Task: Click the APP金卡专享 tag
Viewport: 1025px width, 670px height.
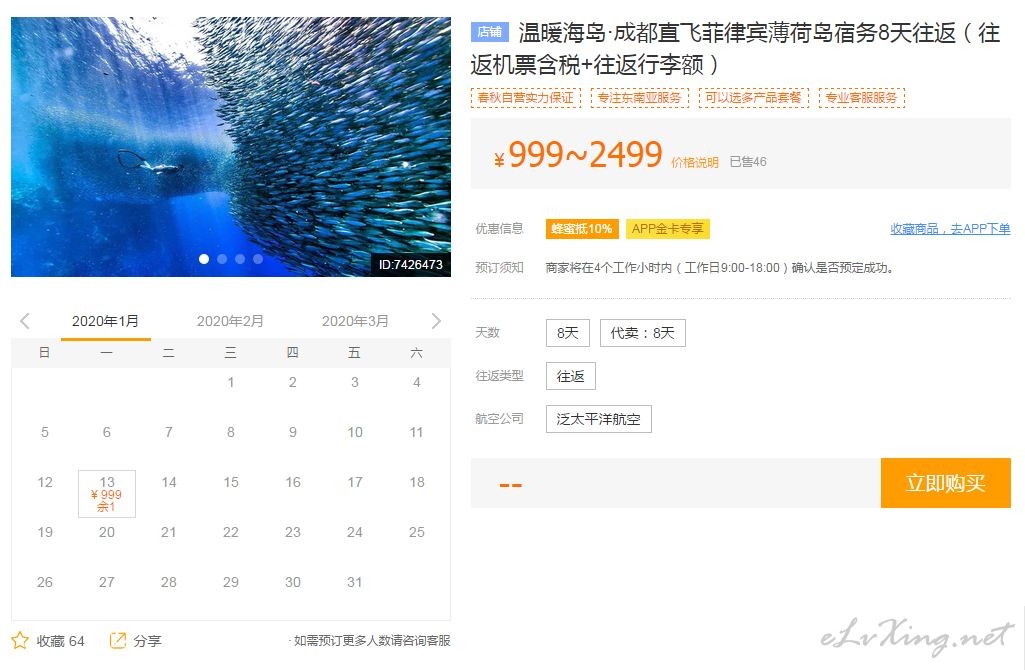Action: [667, 229]
